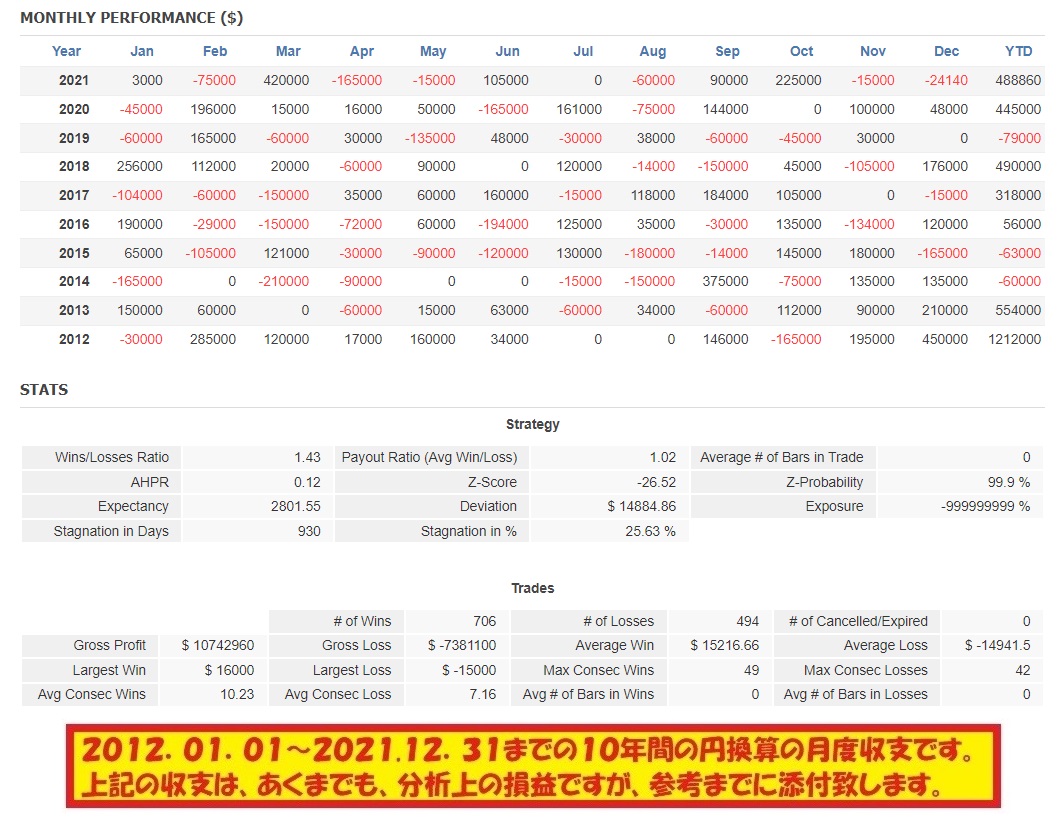Click the Strategy subsection title
This screenshot has width=1064, height=819.
click(533, 425)
